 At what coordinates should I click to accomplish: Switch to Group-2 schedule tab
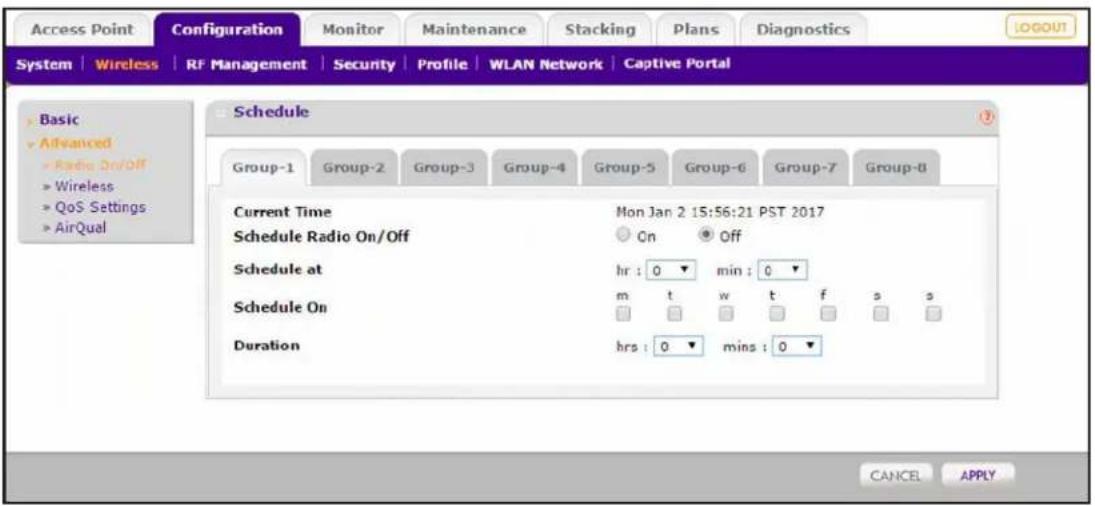[x=355, y=168]
